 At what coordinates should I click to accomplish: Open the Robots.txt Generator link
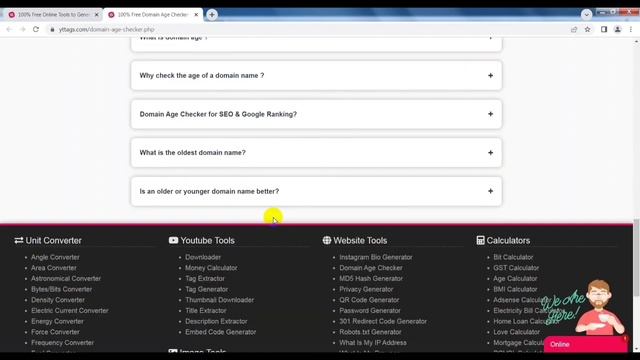tap(370, 332)
